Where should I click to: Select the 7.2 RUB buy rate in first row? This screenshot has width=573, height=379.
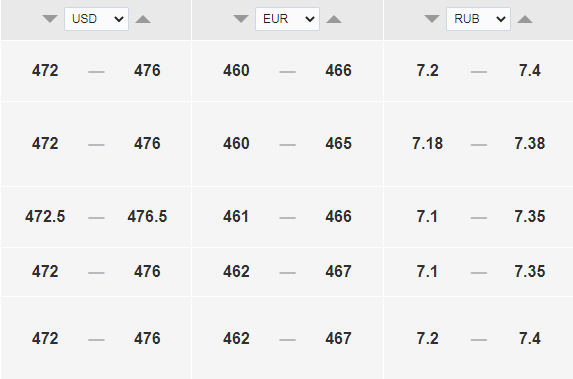pyautogui.click(x=428, y=70)
